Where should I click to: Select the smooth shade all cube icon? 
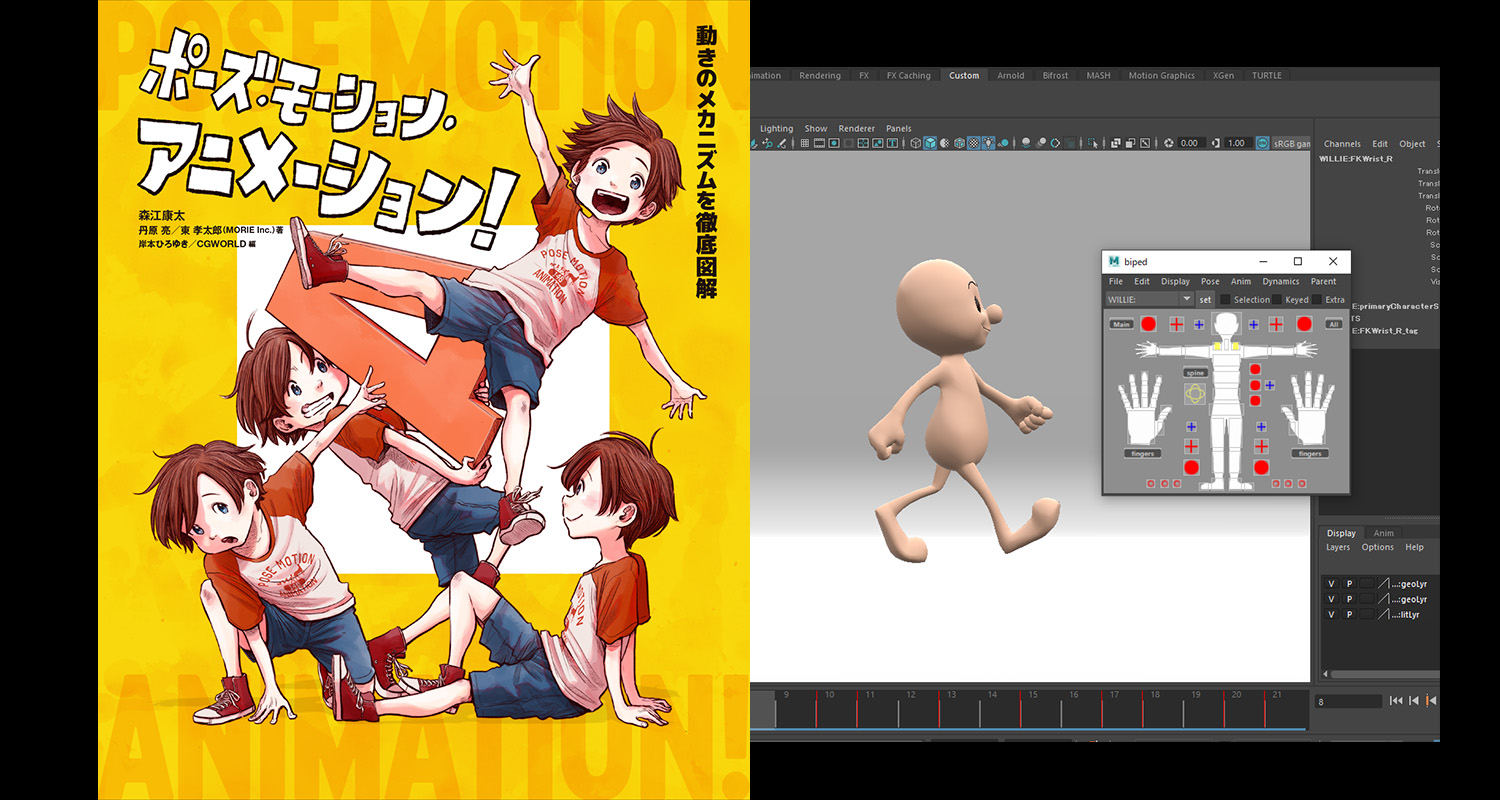click(x=930, y=143)
